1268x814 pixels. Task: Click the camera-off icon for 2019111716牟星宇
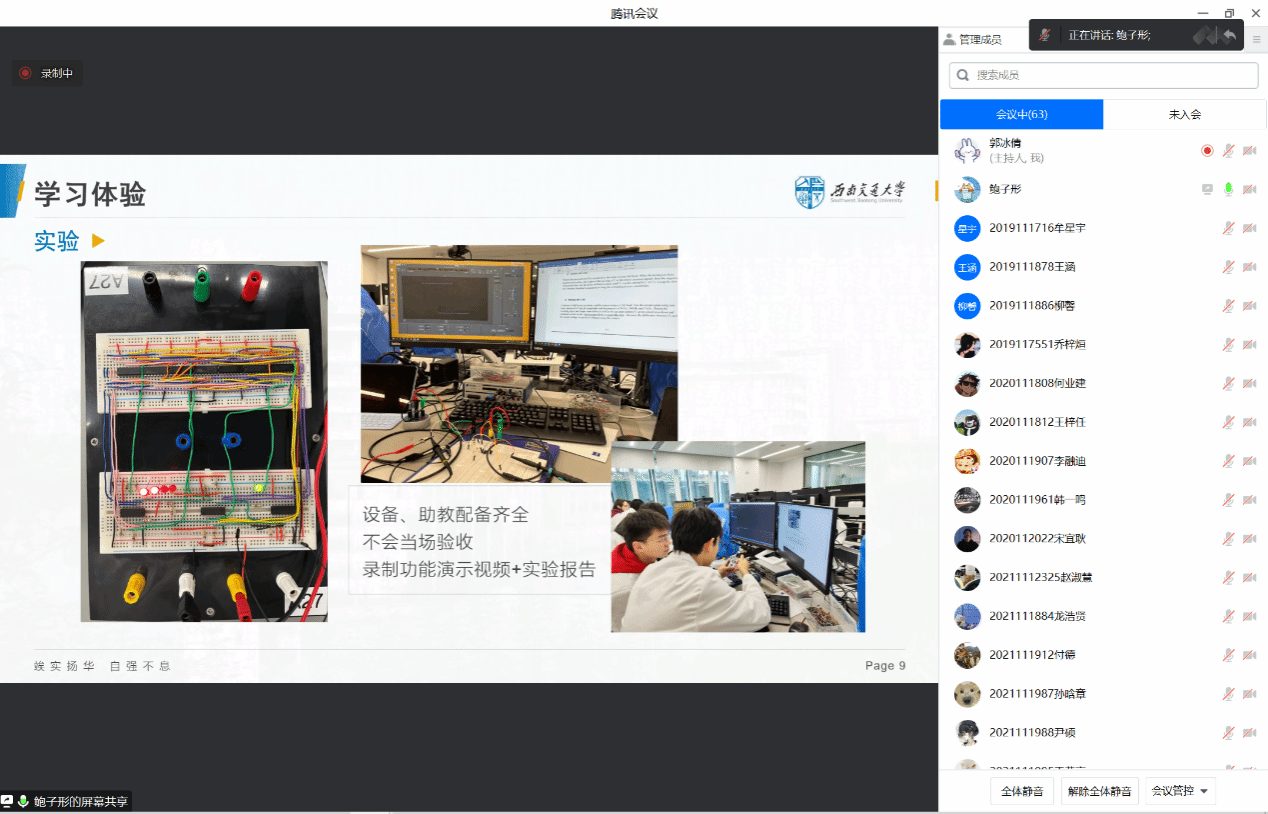click(1249, 228)
